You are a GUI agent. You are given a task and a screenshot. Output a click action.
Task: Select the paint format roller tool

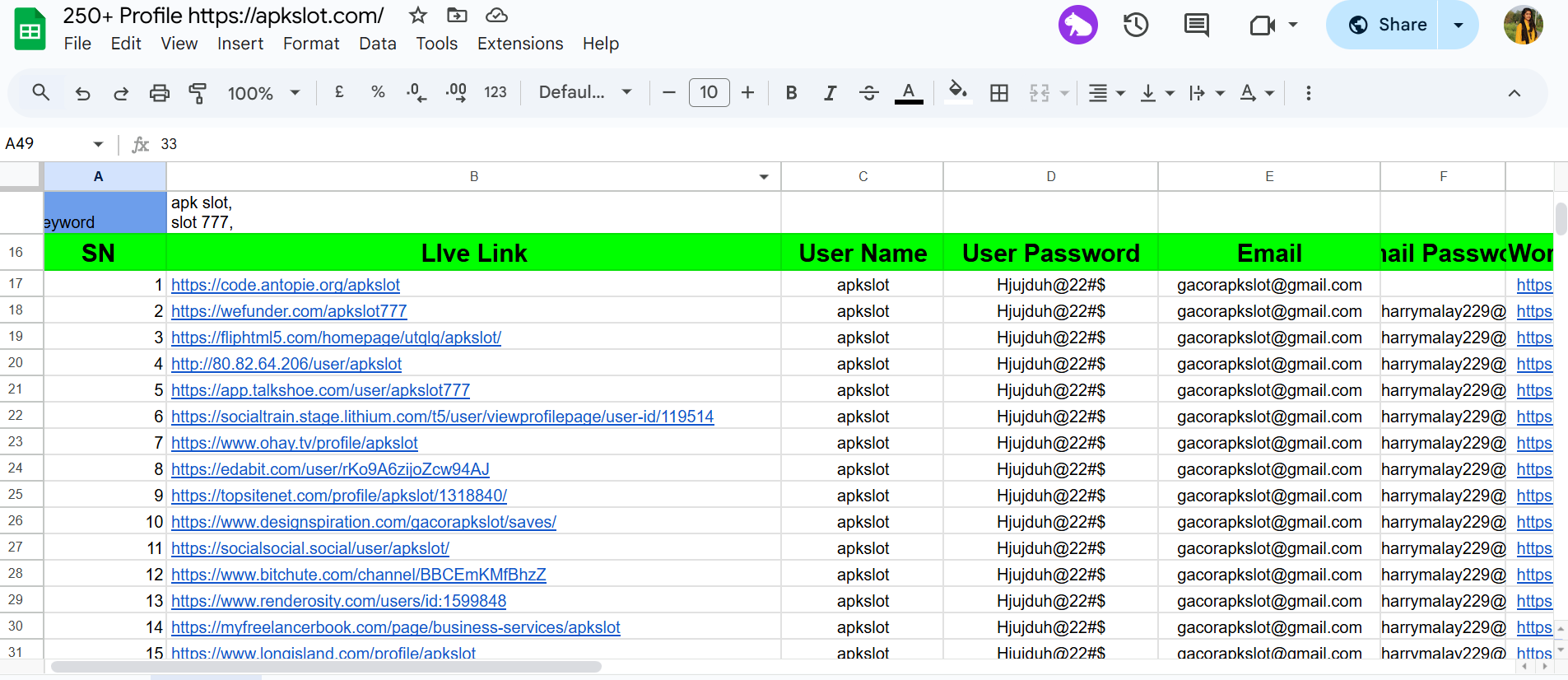(198, 93)
